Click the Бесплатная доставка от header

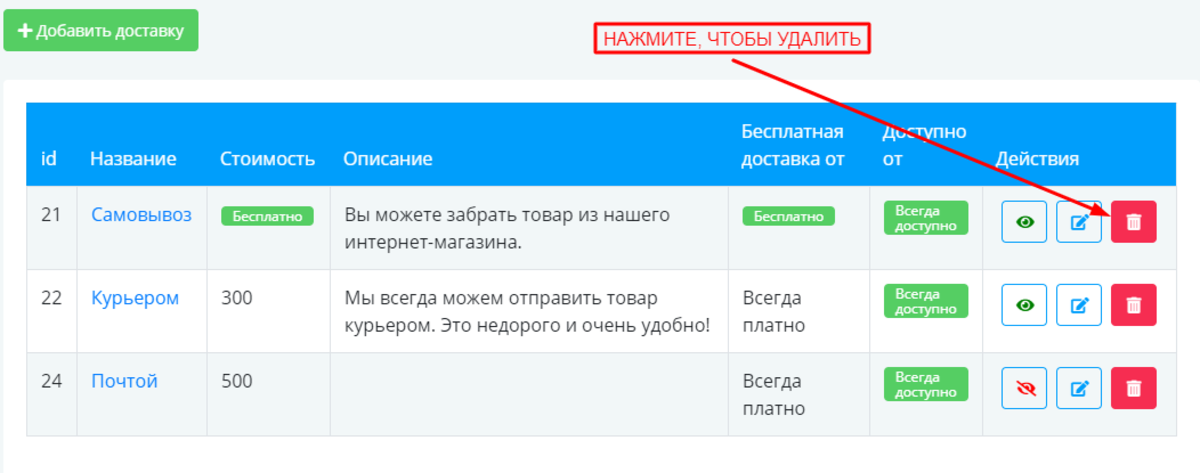[793, 146]
